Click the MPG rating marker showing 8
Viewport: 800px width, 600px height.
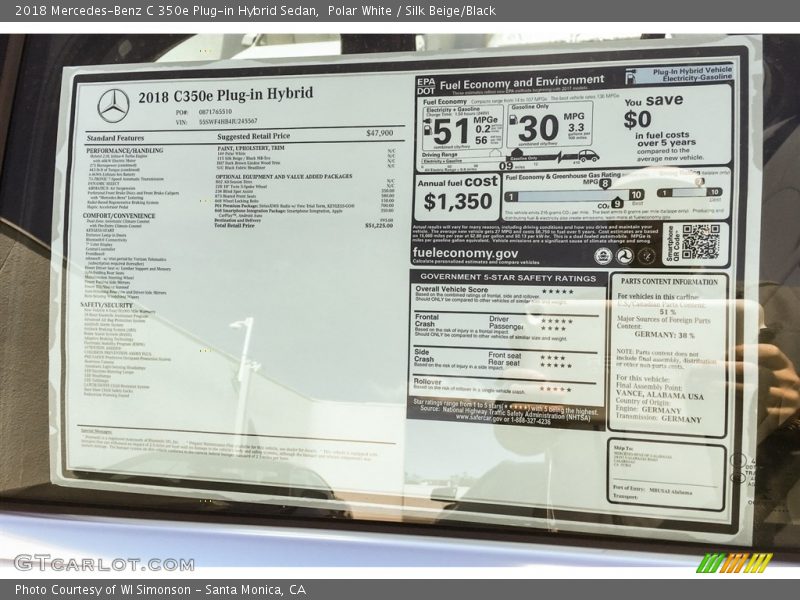pos(605,184)
